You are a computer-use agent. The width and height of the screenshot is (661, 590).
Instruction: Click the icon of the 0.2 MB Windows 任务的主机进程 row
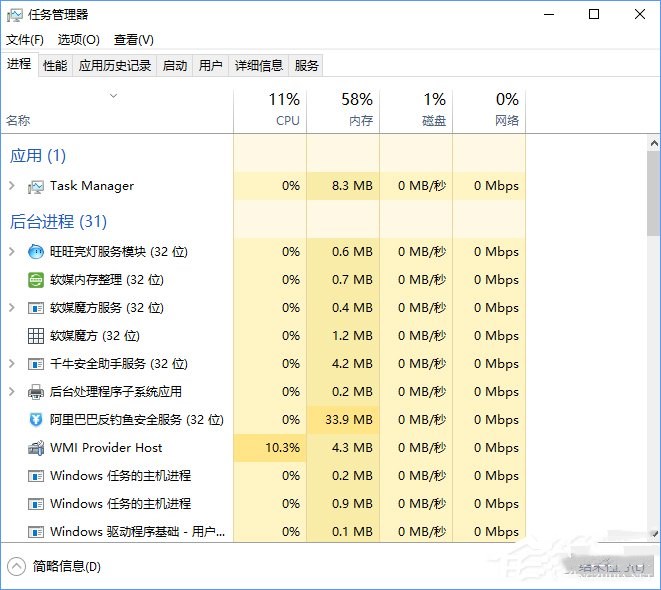pos(36,476)
